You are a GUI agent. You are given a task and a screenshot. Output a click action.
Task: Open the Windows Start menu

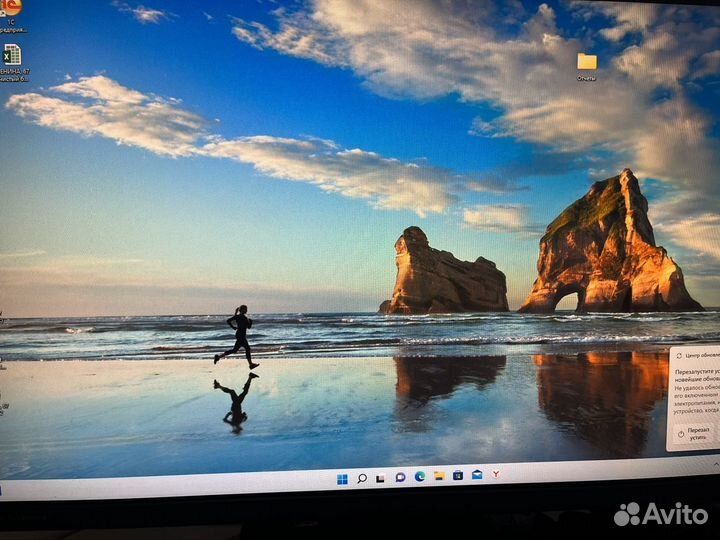(342, 479)
